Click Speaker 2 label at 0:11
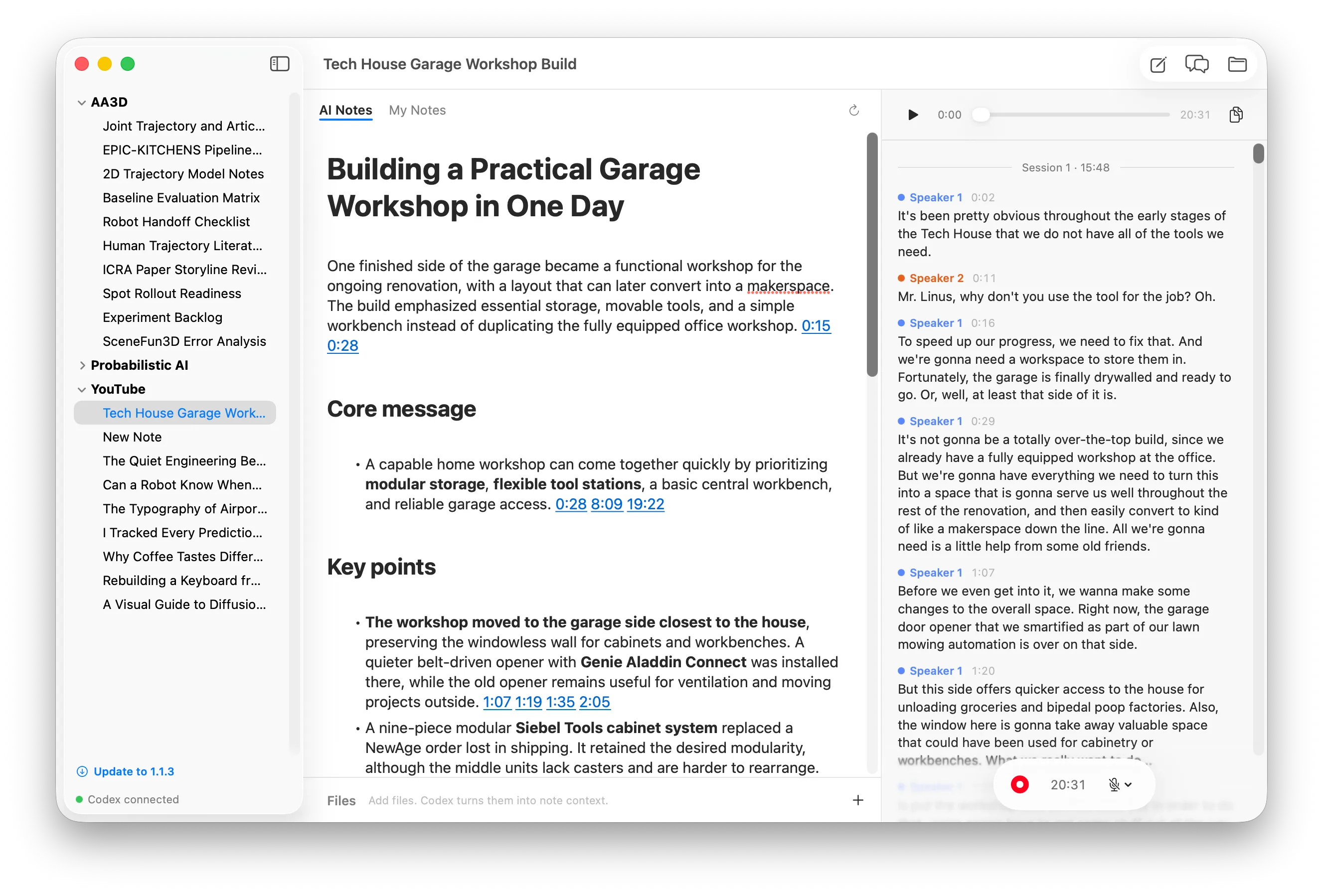 pyautogui.click(x=936, y=279)
